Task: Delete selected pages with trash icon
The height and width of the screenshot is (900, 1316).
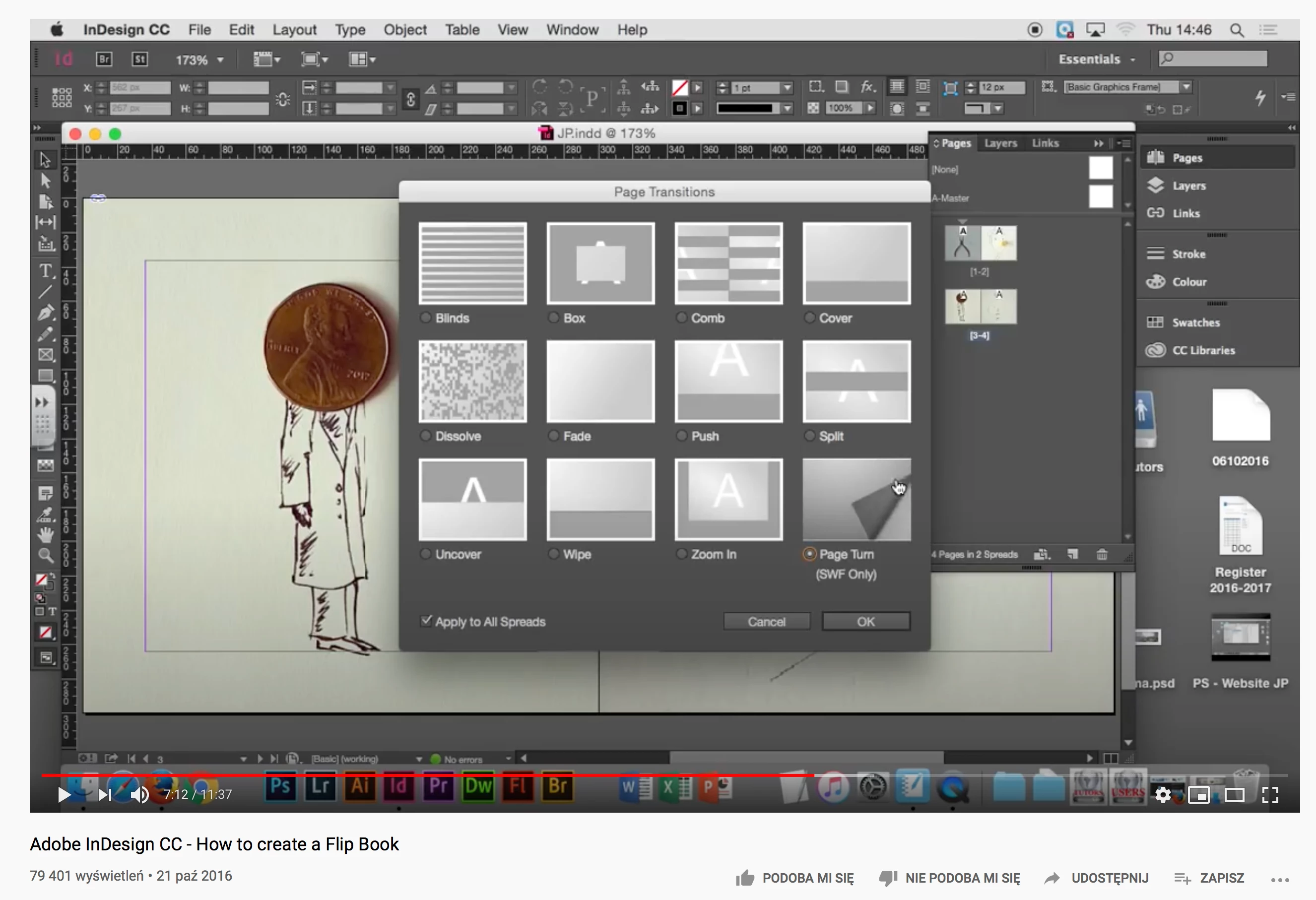Action: [x=1102, y=554]
